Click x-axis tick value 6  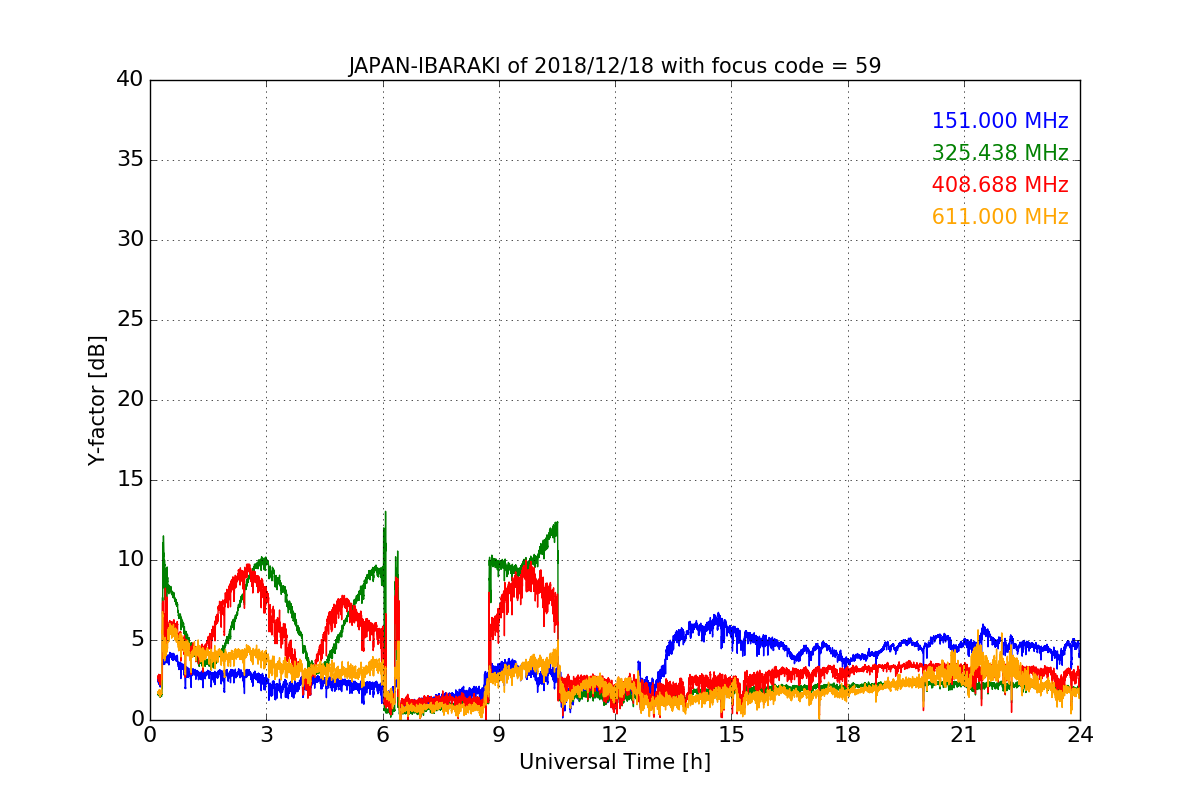click(x=382, y=735)
